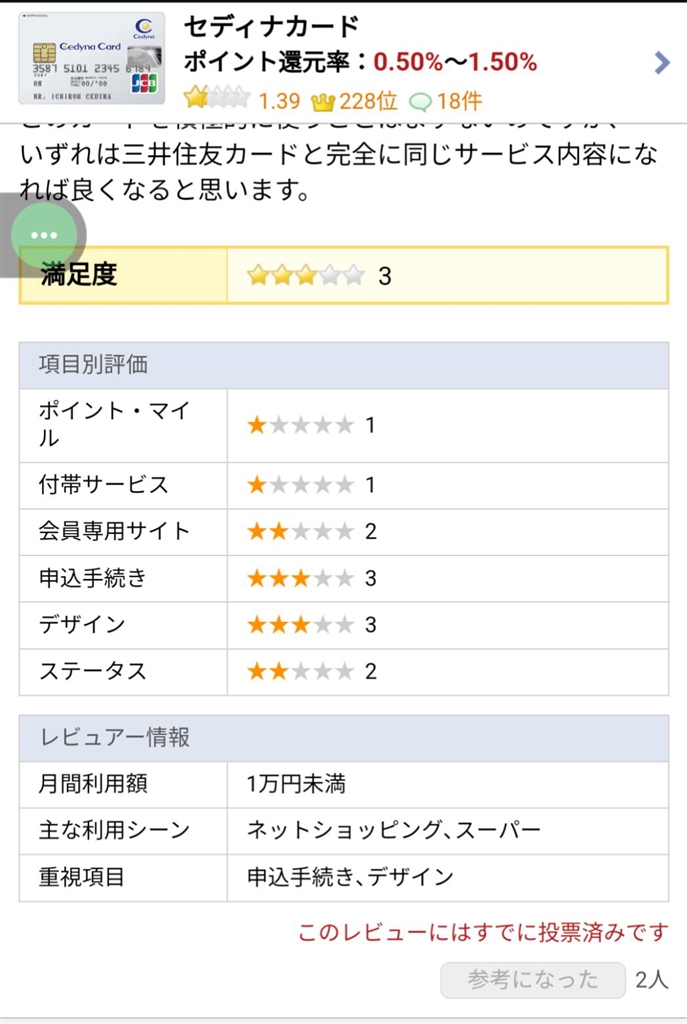Tap 申込手続き rating stars
The image size is (687, 1024).
[300, 578]
